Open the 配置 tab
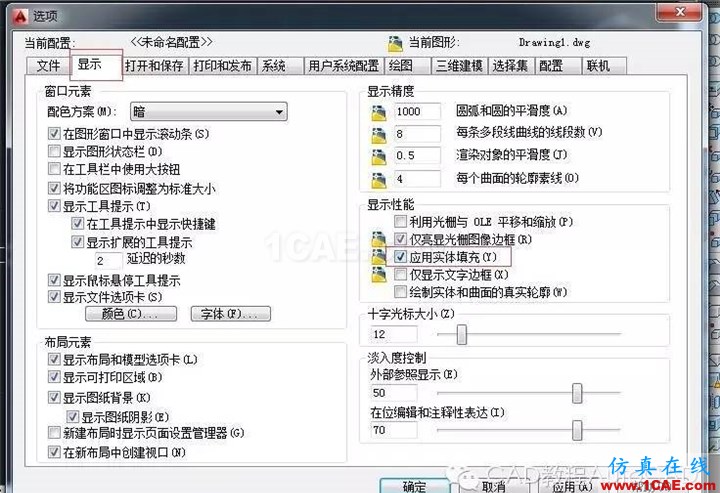This screenshot has width=720, height=493. coord(557,66)
